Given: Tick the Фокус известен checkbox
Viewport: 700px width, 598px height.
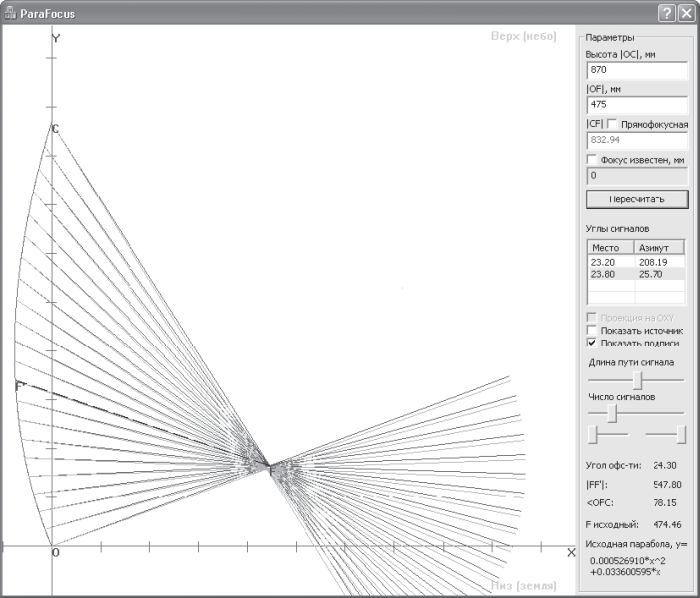Looking at the screenshot, I should coord(592,159).
